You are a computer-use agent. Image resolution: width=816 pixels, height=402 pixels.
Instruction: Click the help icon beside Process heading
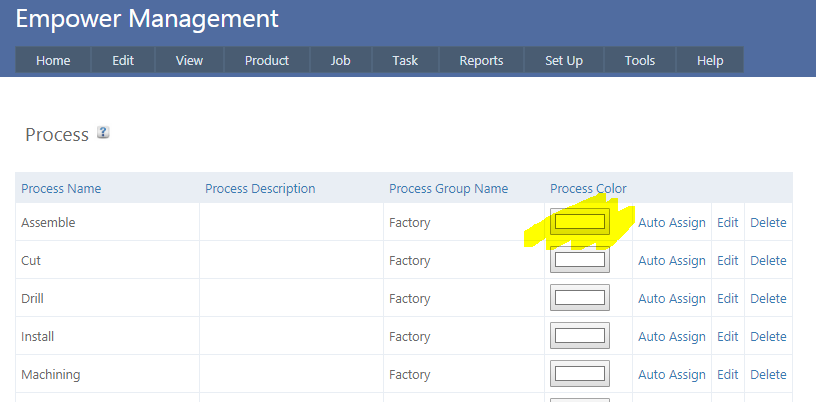point(102,133)
